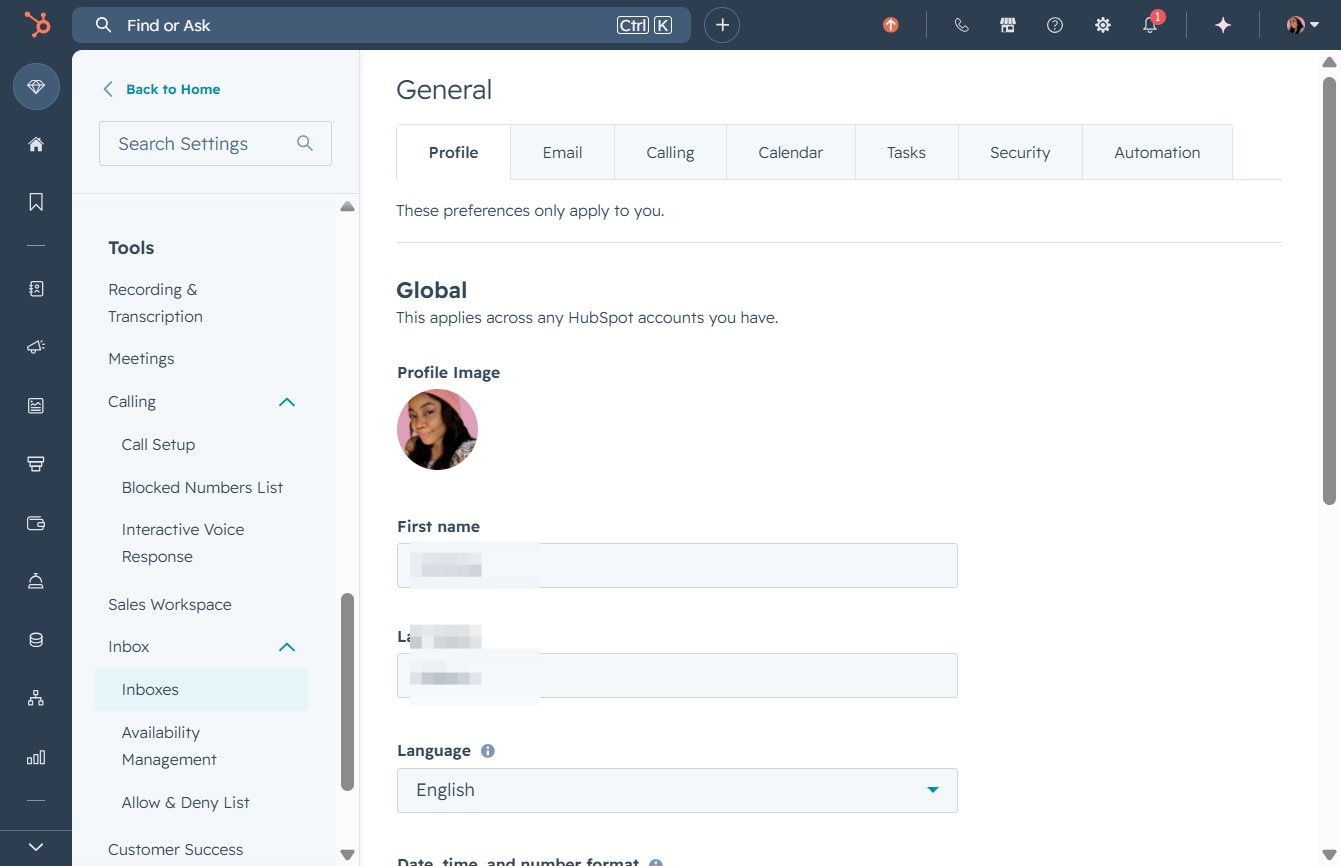Screen dimensions: 1341x866
Task: Click the HubSpot sprocket logo
Action: click(x=37, y=25)
